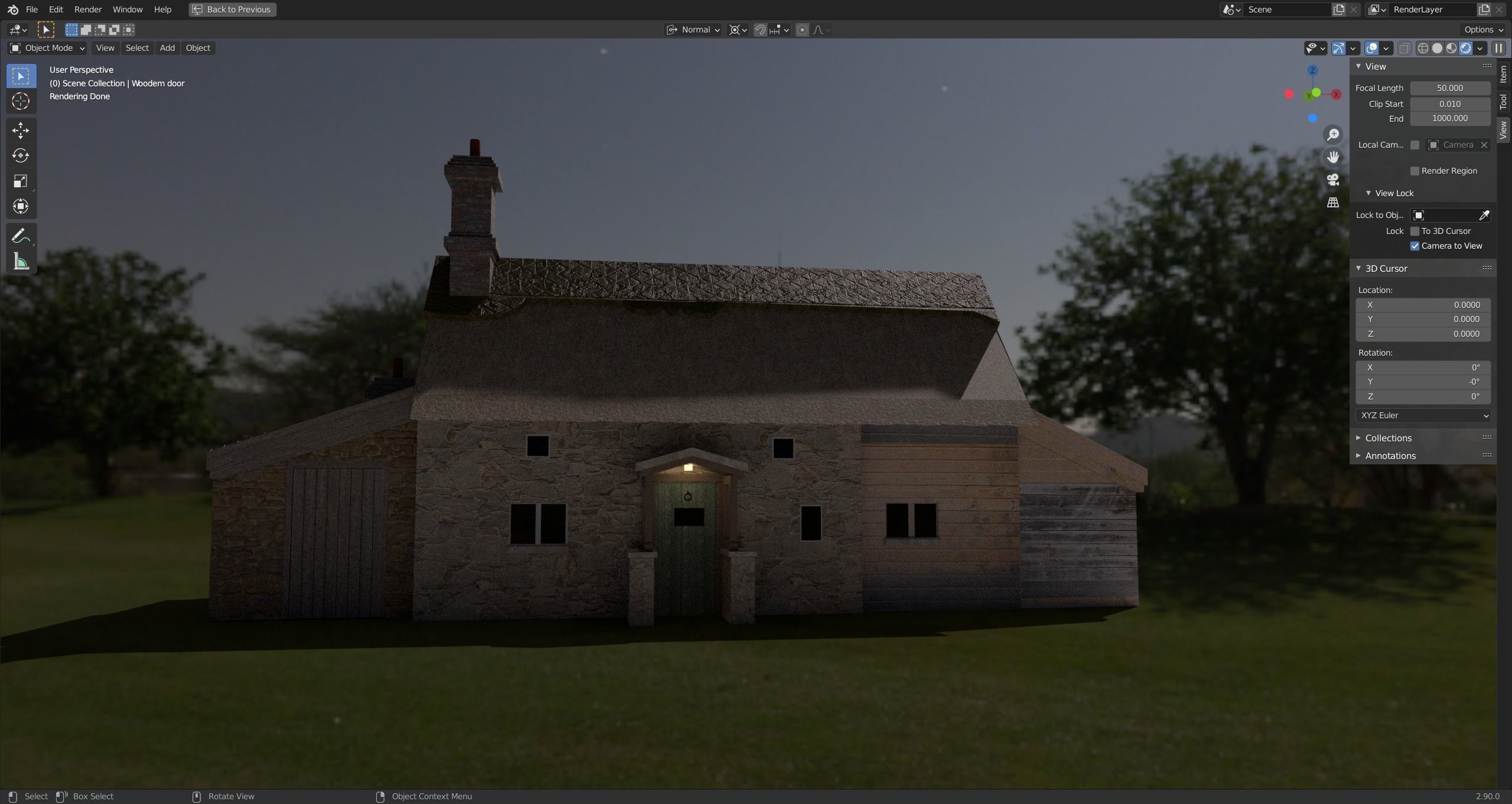This screenshot has height=804, width=1512.
Task: Set selection mode to invert
Action: pyautogui.click(x=114, y=30)
